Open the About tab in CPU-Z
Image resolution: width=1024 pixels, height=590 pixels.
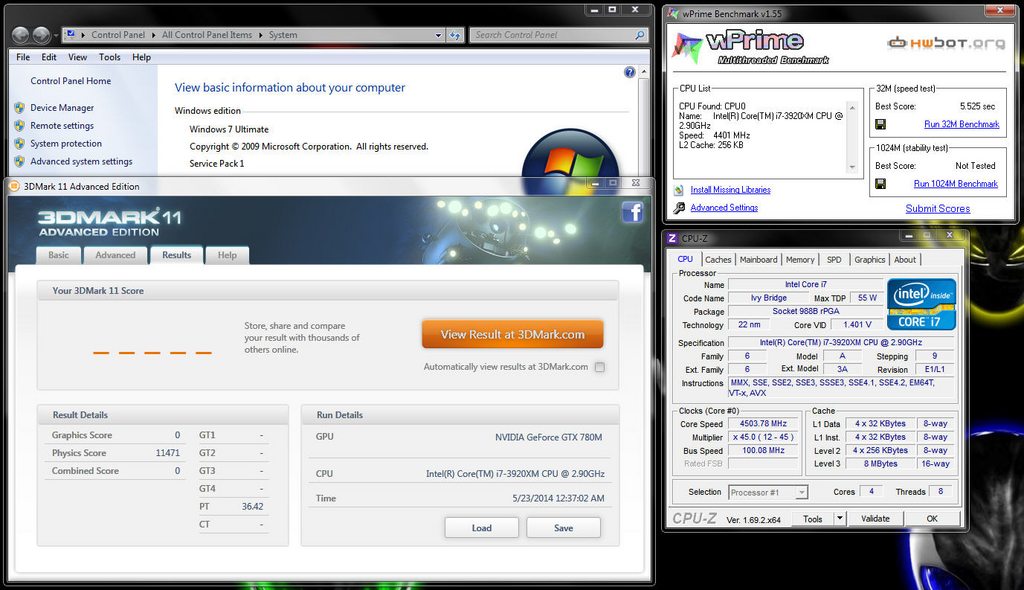click(905, 259)
